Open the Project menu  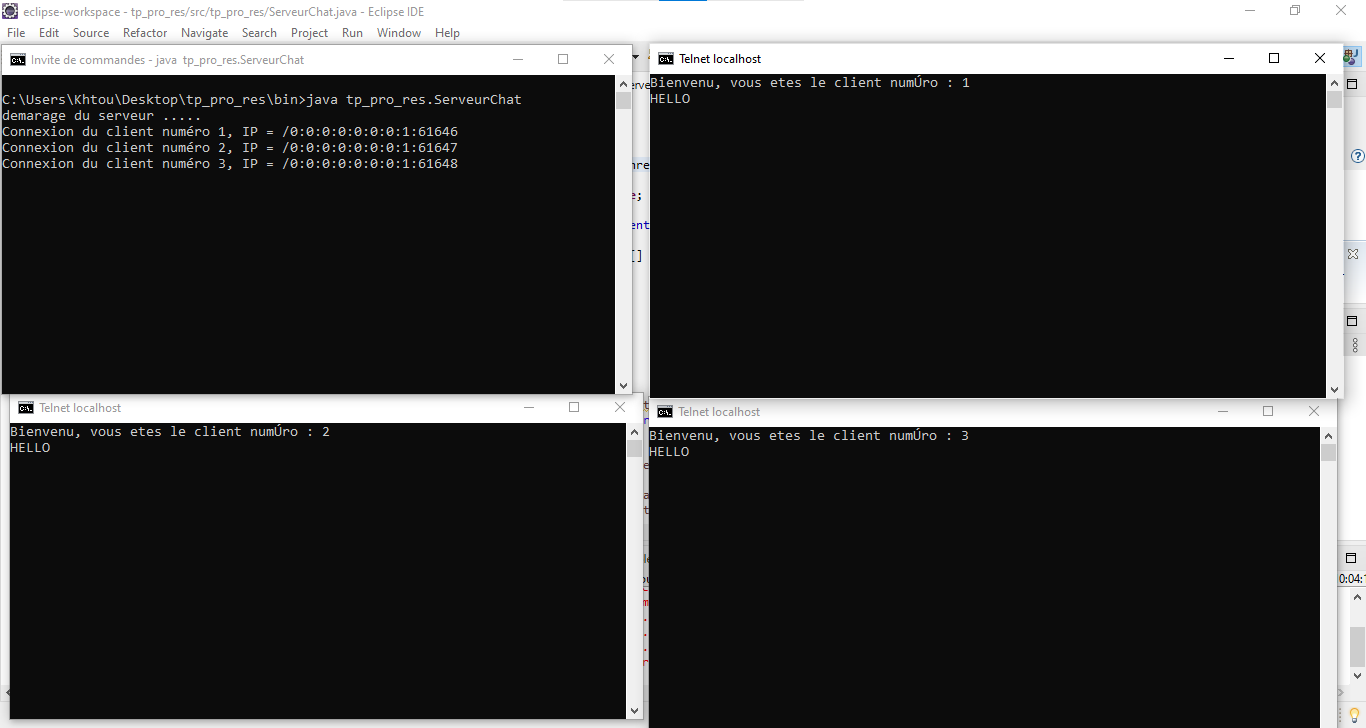pyautogui.click(x=310, y=33)
